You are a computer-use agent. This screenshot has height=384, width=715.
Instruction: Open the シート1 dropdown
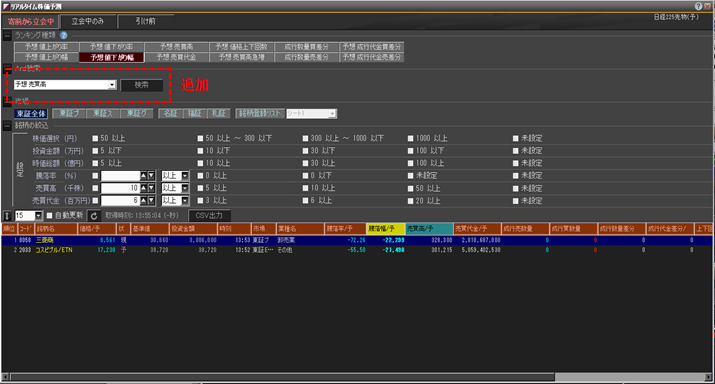pos(332,114)
